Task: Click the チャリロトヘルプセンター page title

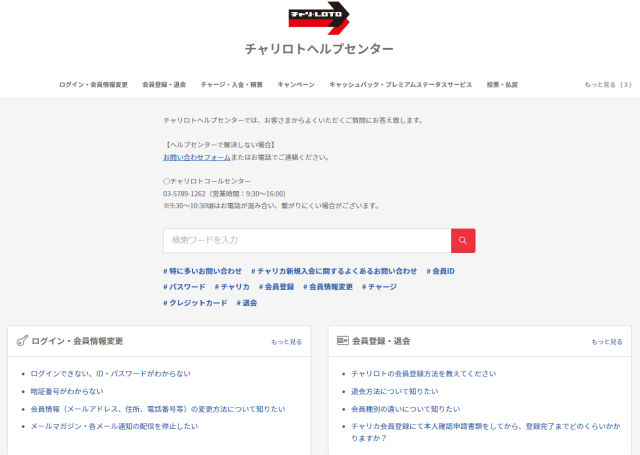Action: pos(319,49)
